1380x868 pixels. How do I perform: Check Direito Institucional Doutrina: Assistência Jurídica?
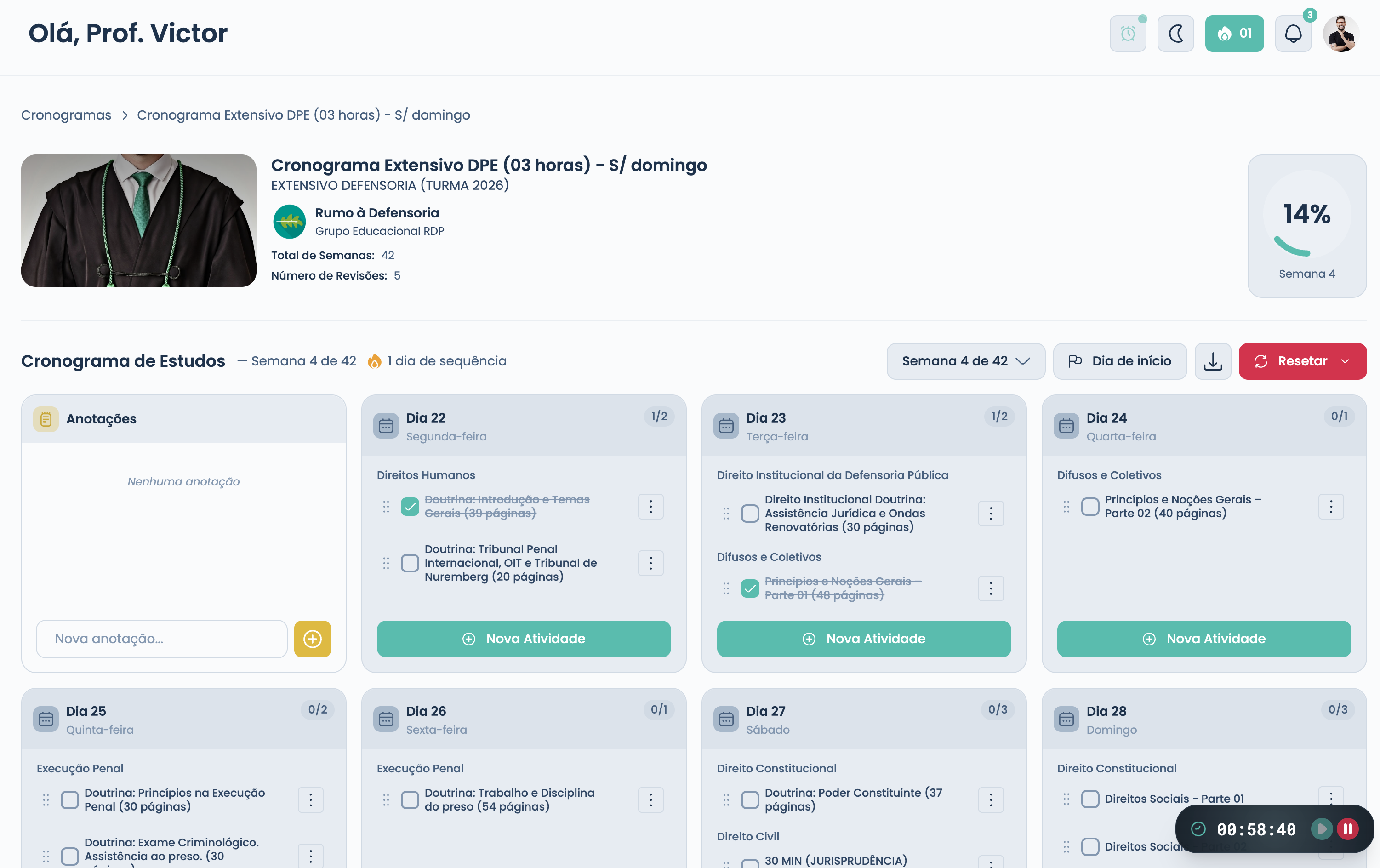[x=750, y=513]
